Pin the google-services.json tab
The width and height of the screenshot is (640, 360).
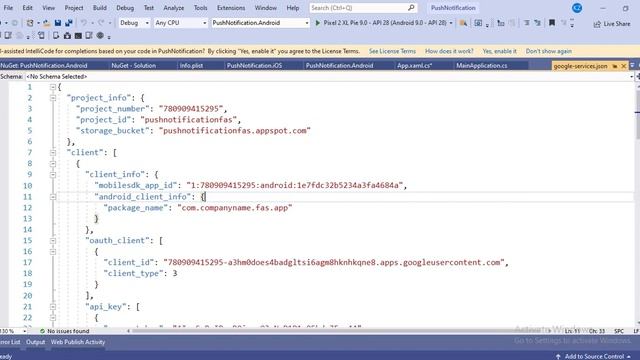point(615,66)
